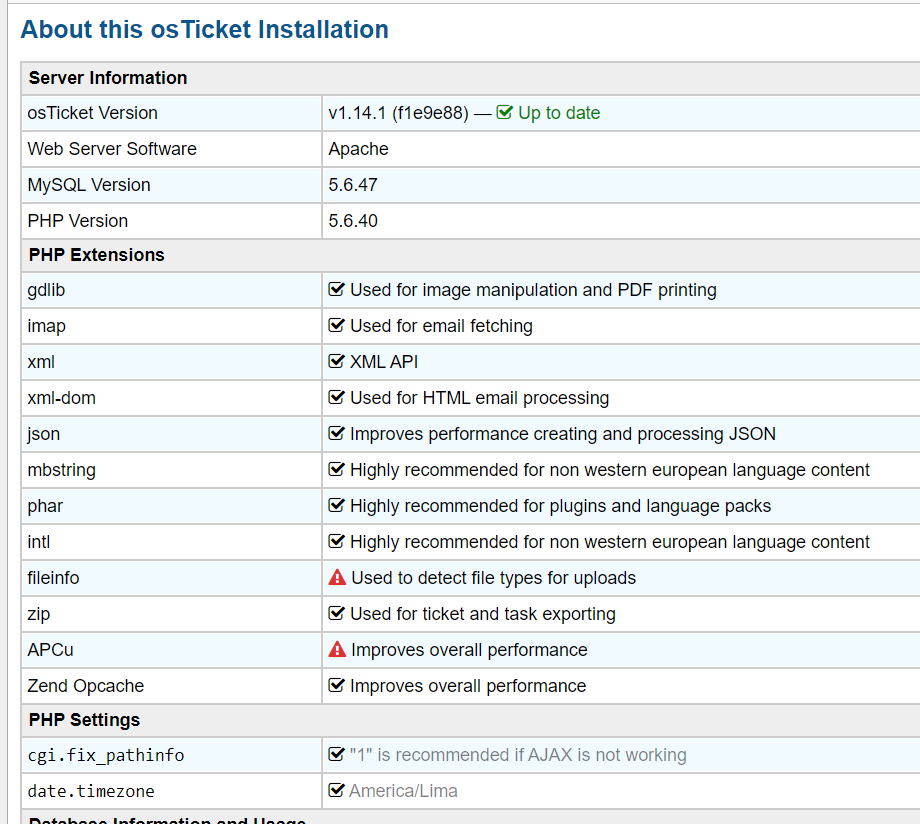Click the version text 'v1.14.1 (f1e9e88)'

[398, 113]
